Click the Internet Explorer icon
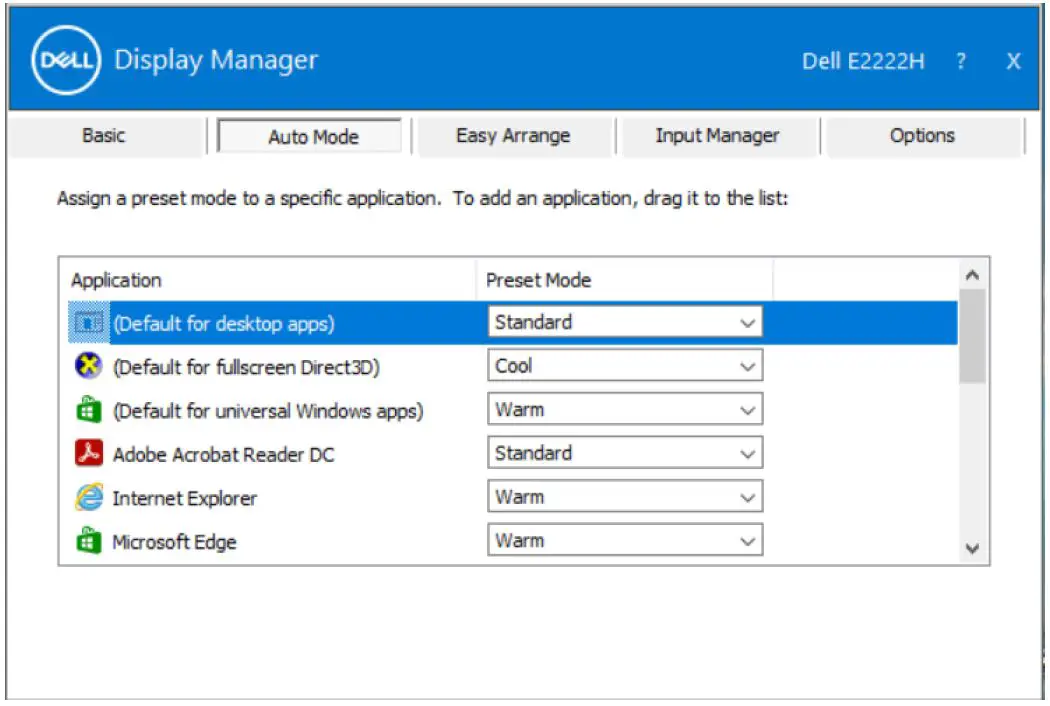Screen dimensions: 1050x706 90,497
